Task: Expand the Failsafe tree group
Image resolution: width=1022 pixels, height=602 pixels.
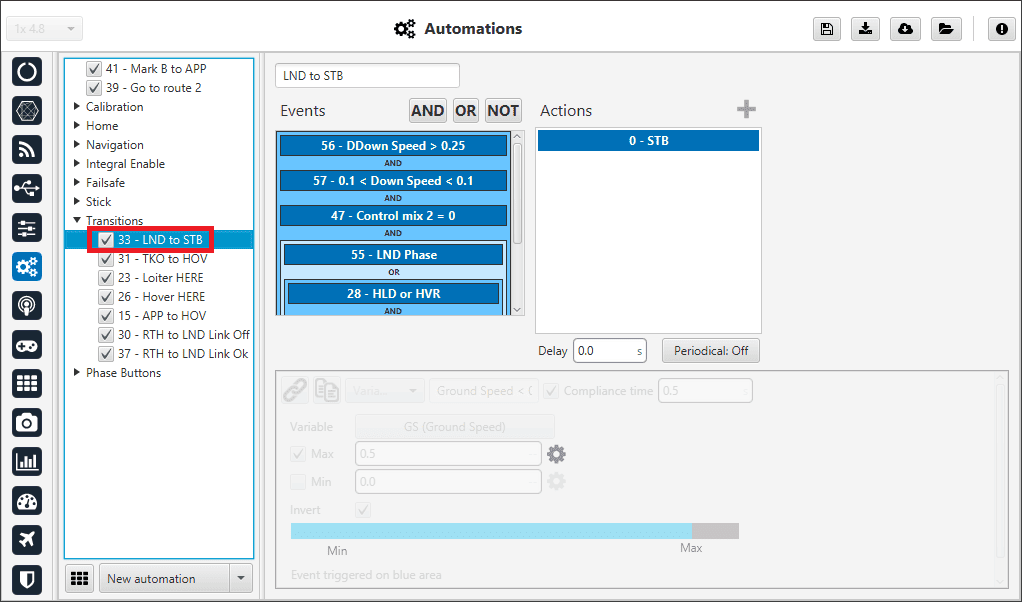Action: [x=78, y=183]
